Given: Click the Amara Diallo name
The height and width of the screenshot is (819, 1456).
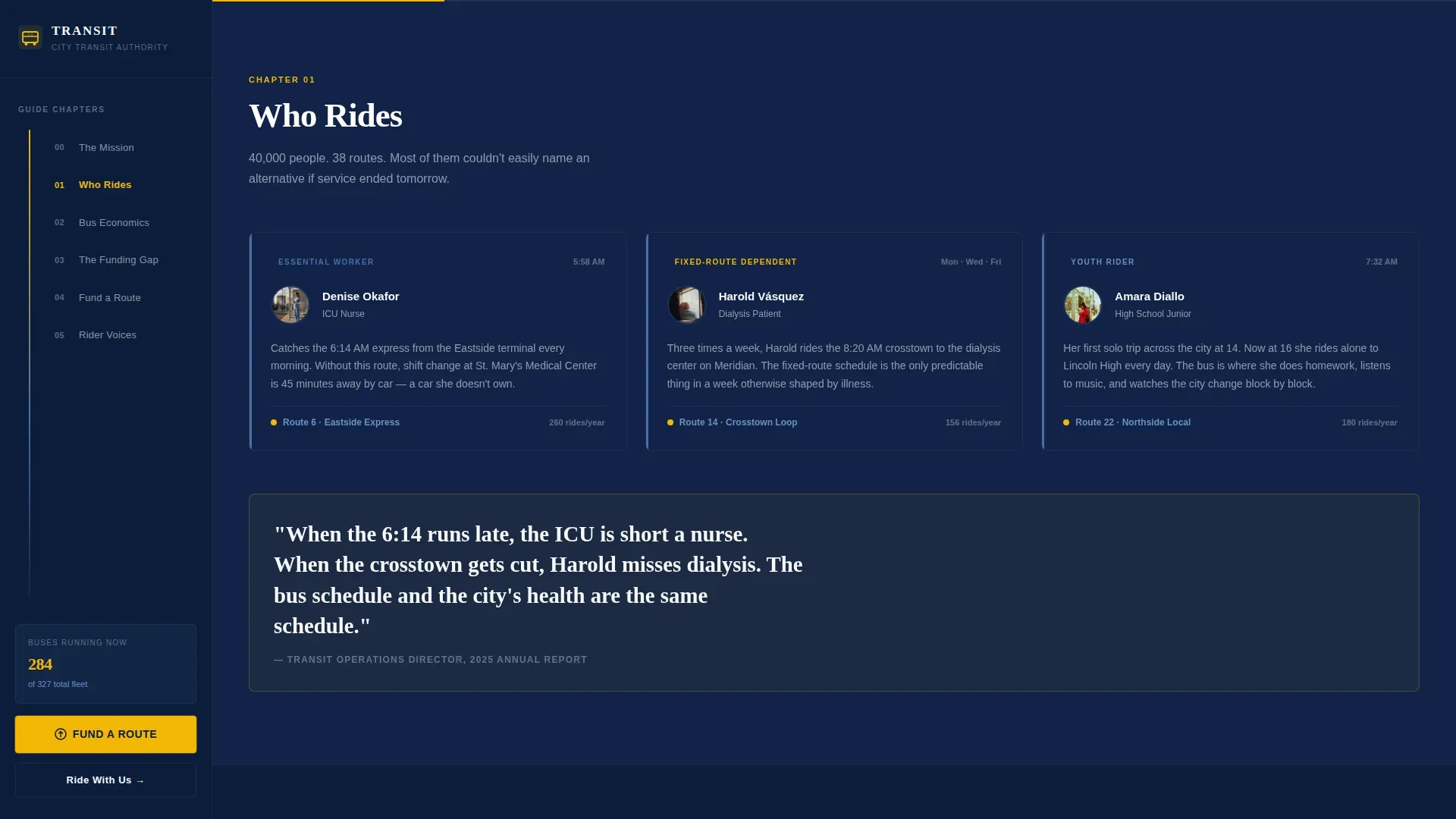Looking at the screenshot, I should (x=1150, y=297).
